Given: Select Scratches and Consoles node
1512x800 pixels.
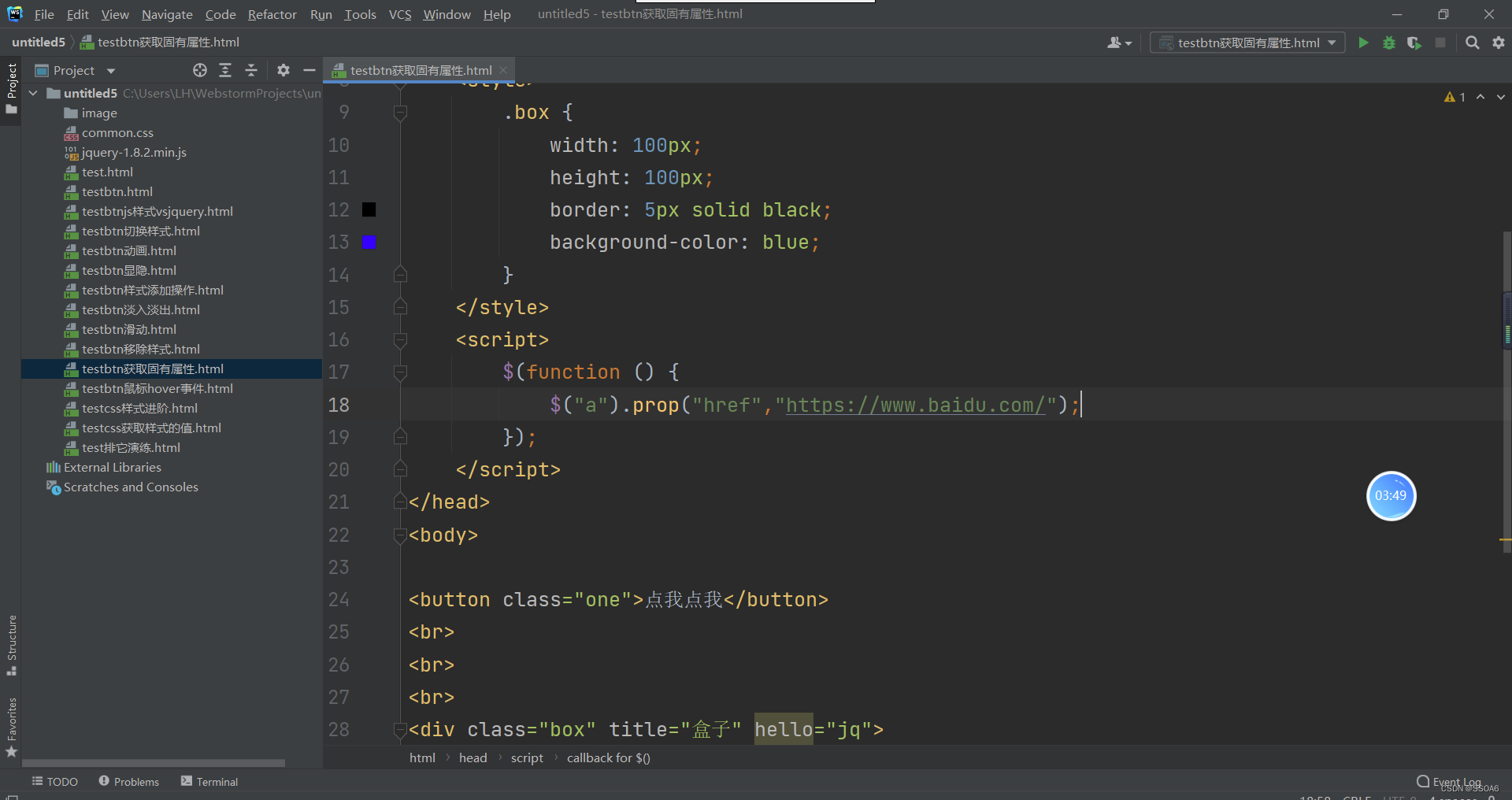Looking at the screenshot, I should click(131, 487).
